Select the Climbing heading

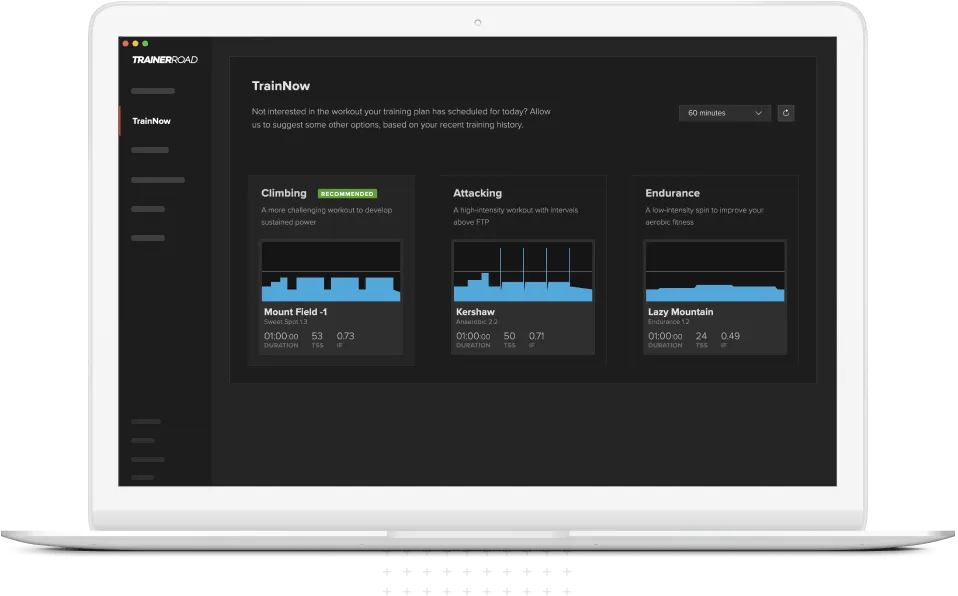click(x=284, y=193)
